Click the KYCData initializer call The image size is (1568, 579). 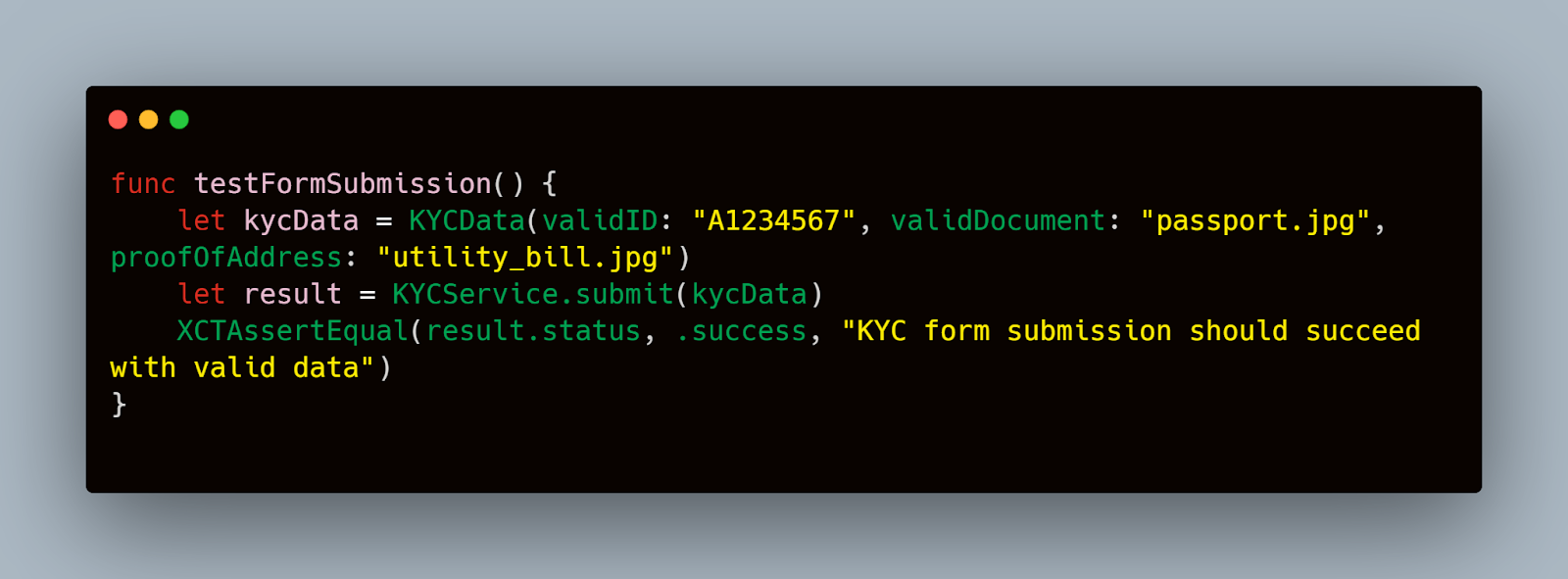(x=467, y=220)
